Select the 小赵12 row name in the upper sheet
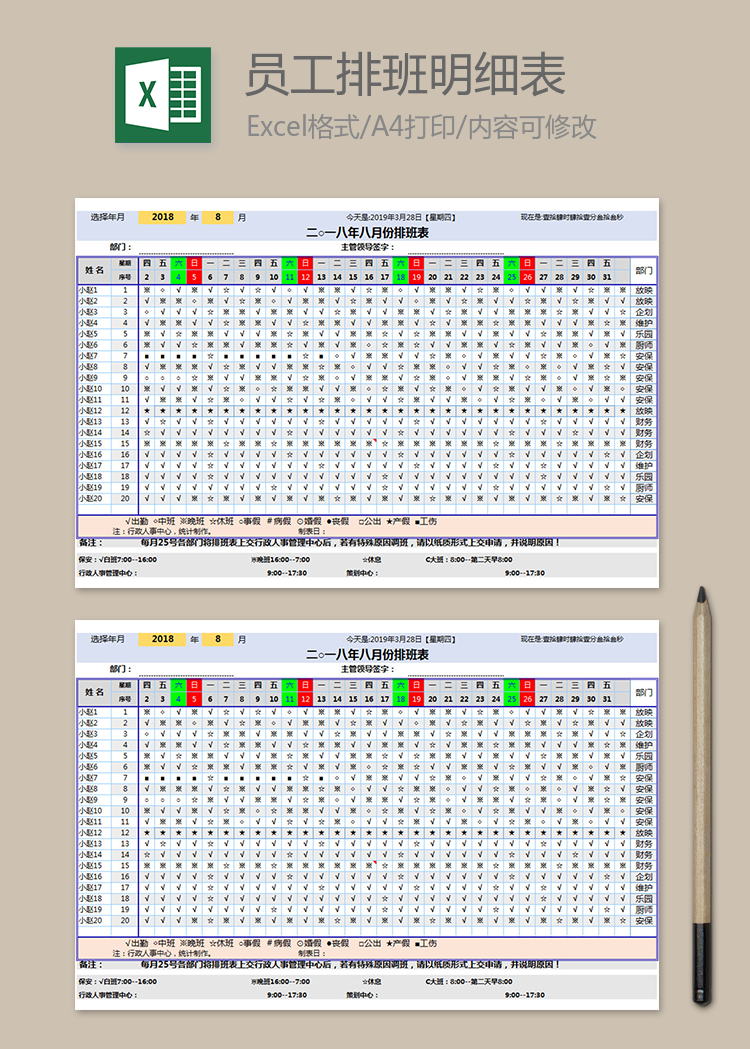The width and height of the screenshot is (750, 1049). coord(90,411)
